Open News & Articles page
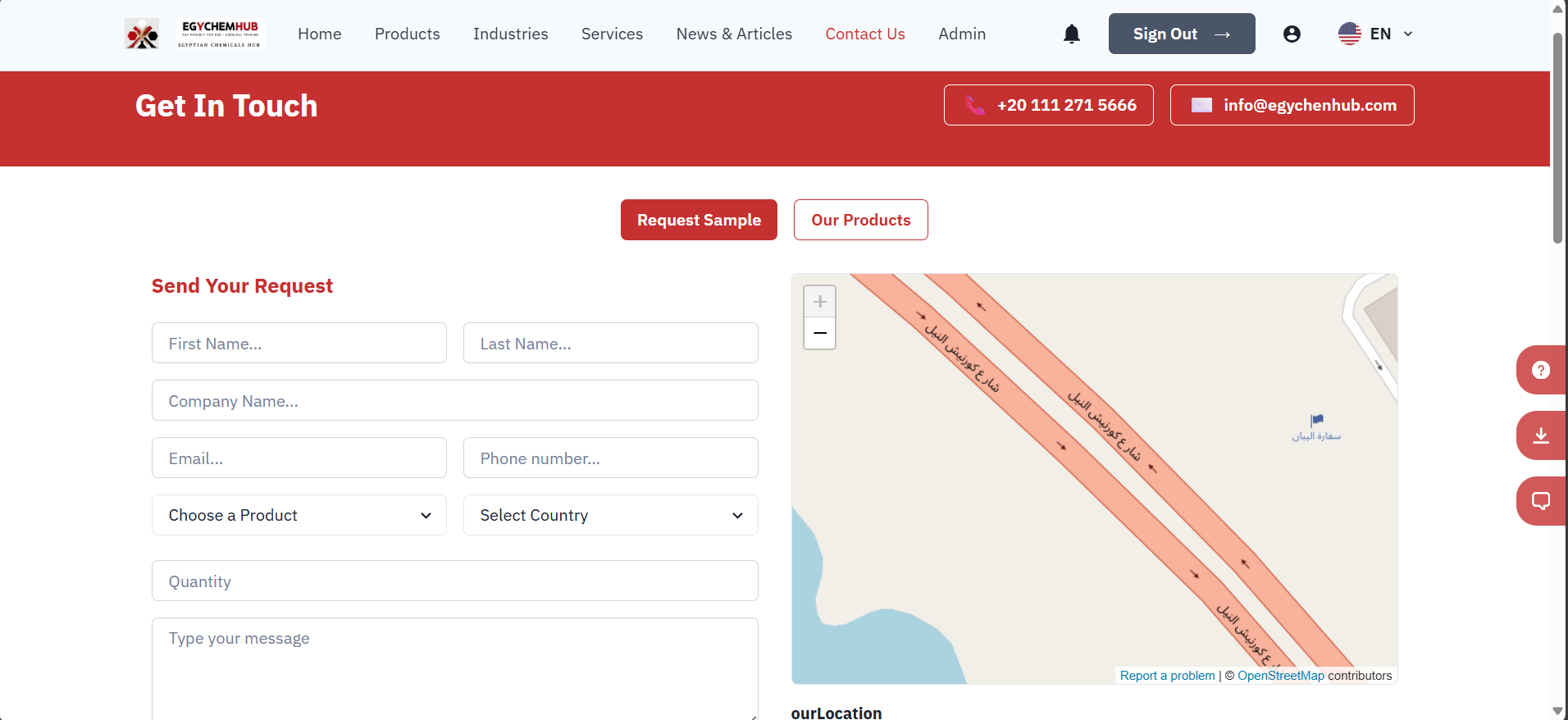The height and width of the screenshot is (720, 1568). (x=734, y=34)
